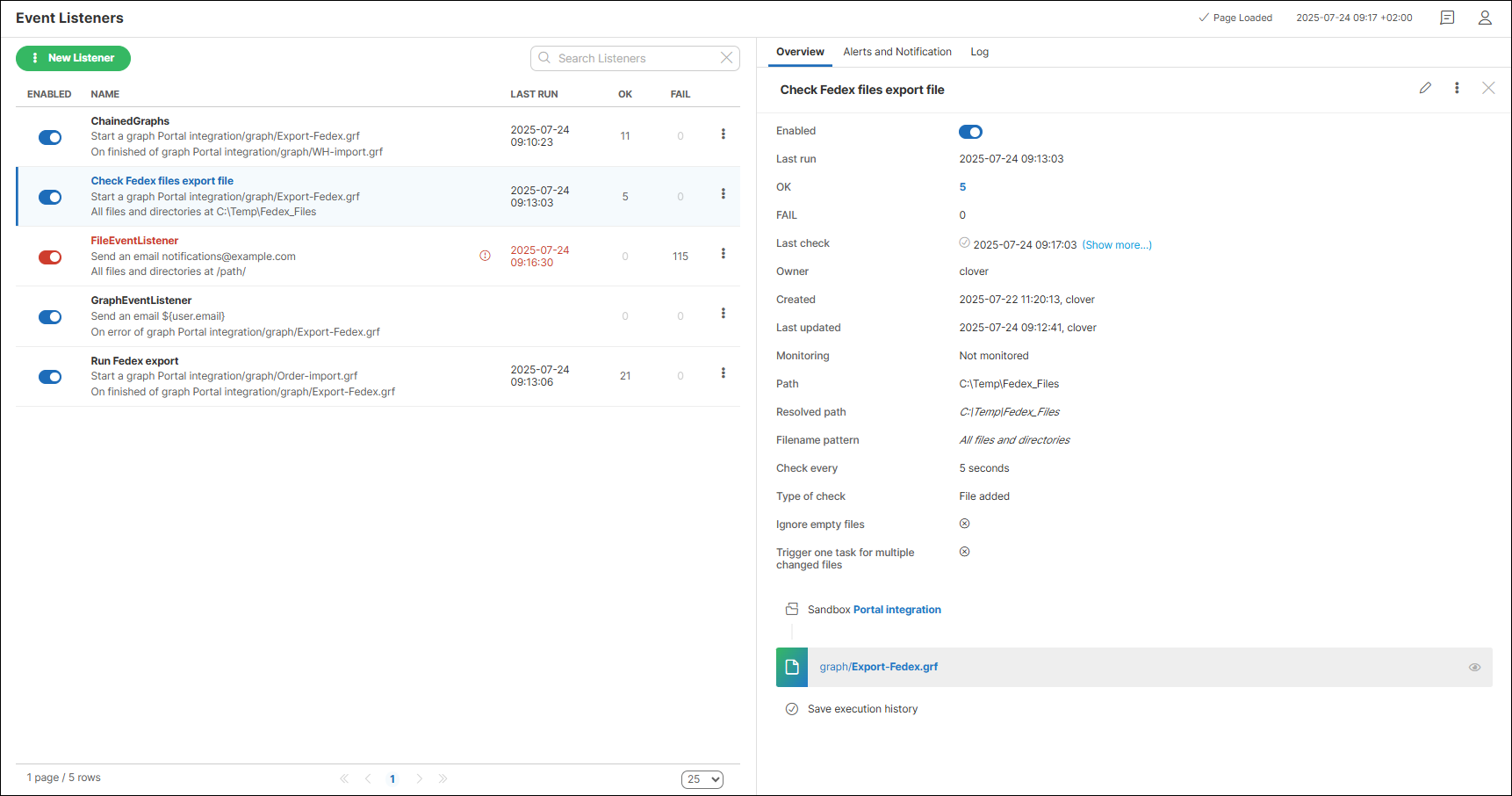The image size is (1512, 796).
Task: Open the Portal integration sandbox link
Action: pos(896,610)
